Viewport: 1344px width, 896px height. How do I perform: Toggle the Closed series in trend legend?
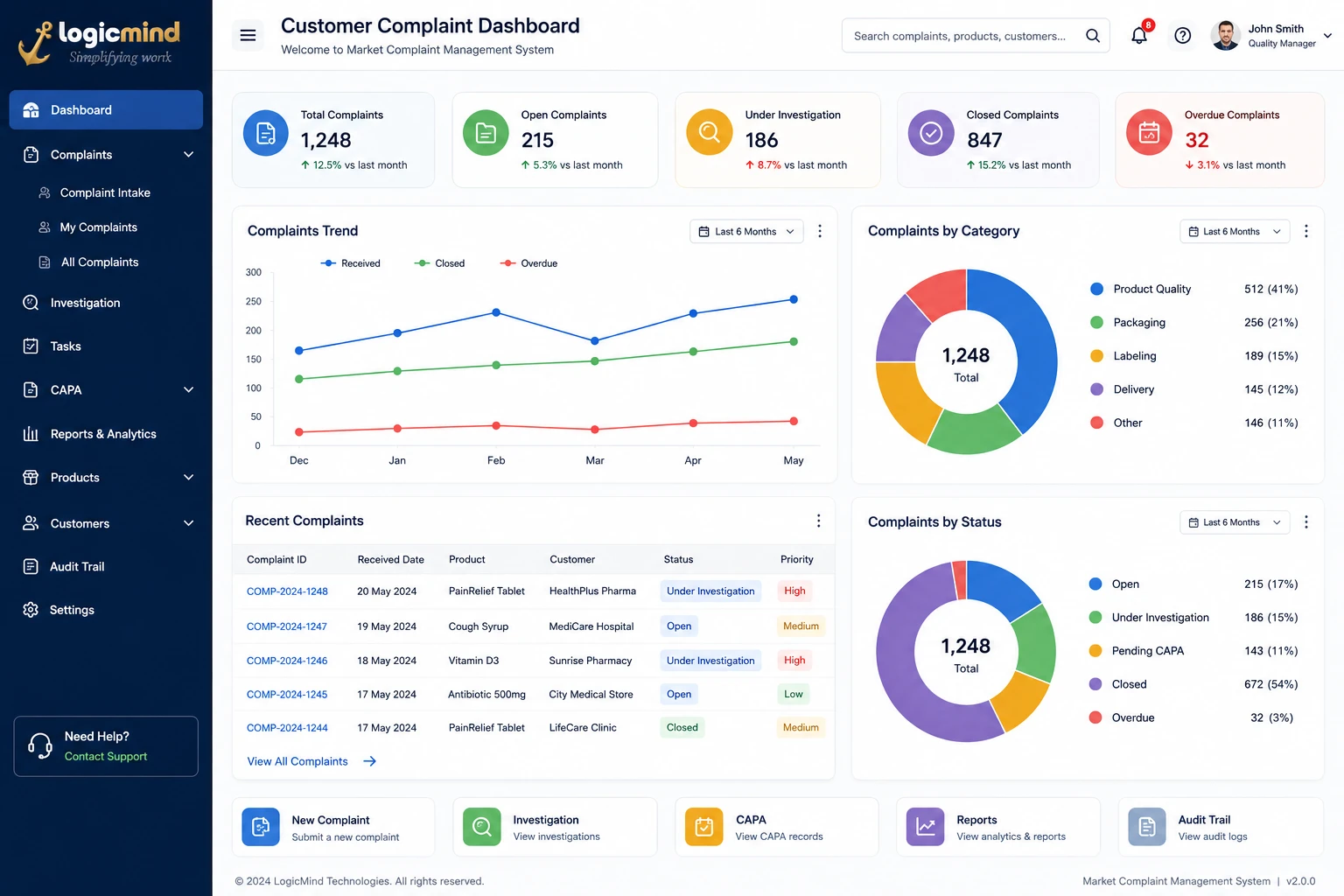[440, 263]
